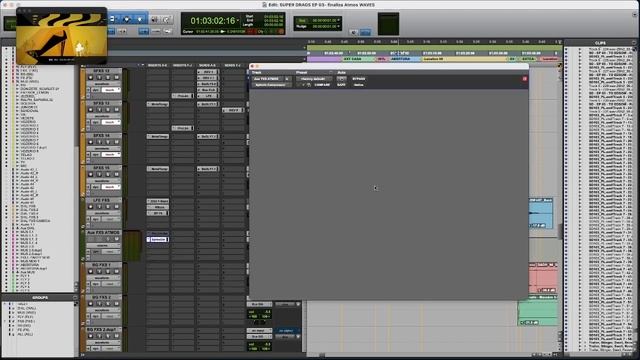The height and width of the screenshot is (360, 640).
Task: Solo the SFXS 13 track
Action: coord(108,110)
